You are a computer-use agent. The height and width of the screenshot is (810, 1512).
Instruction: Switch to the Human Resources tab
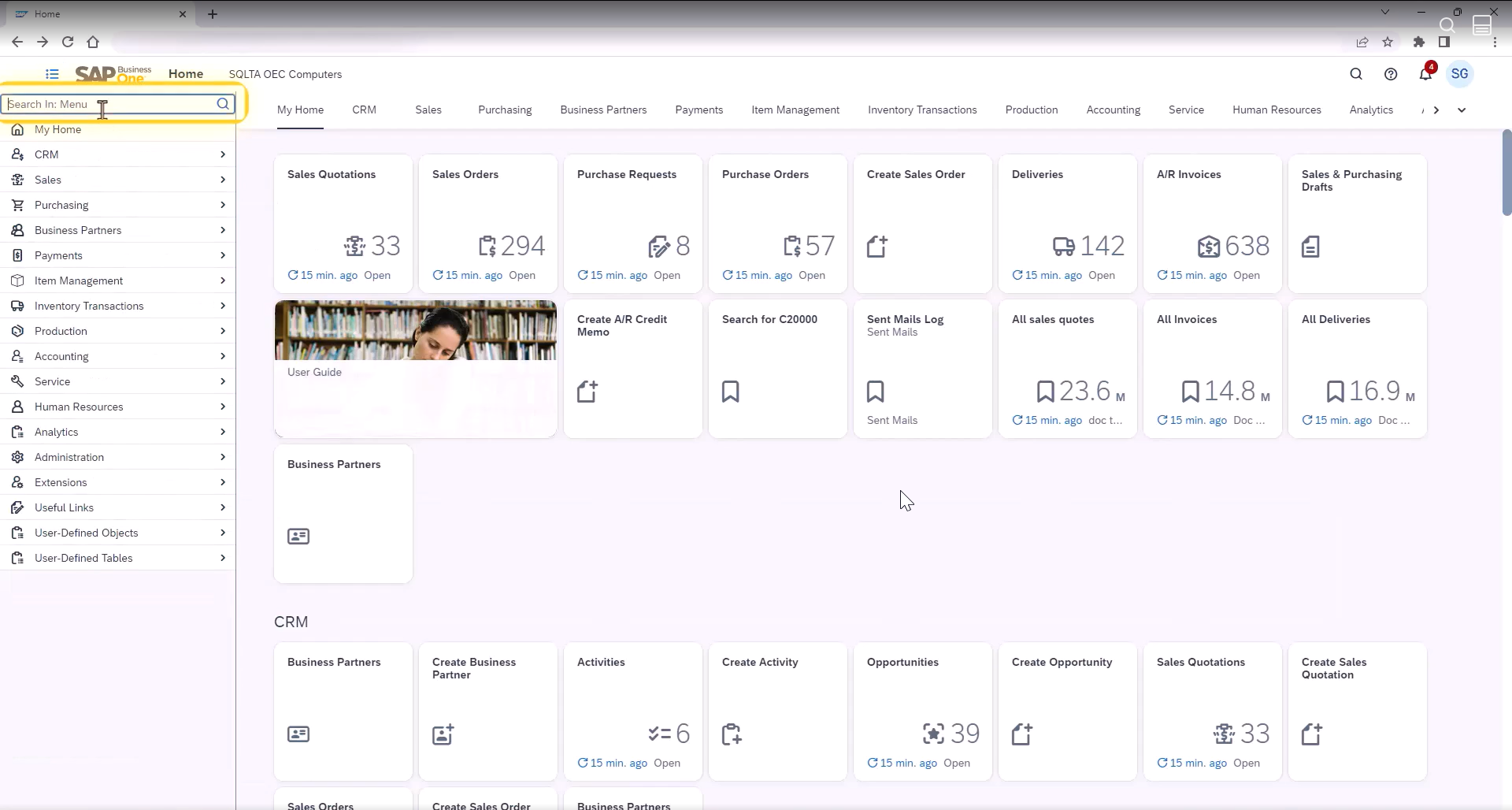1277,110
